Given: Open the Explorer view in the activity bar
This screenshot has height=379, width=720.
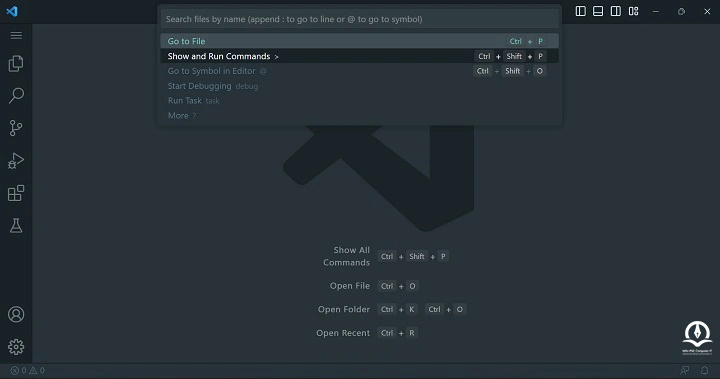Looking at the screenshot, I should (x=16, y=63).
